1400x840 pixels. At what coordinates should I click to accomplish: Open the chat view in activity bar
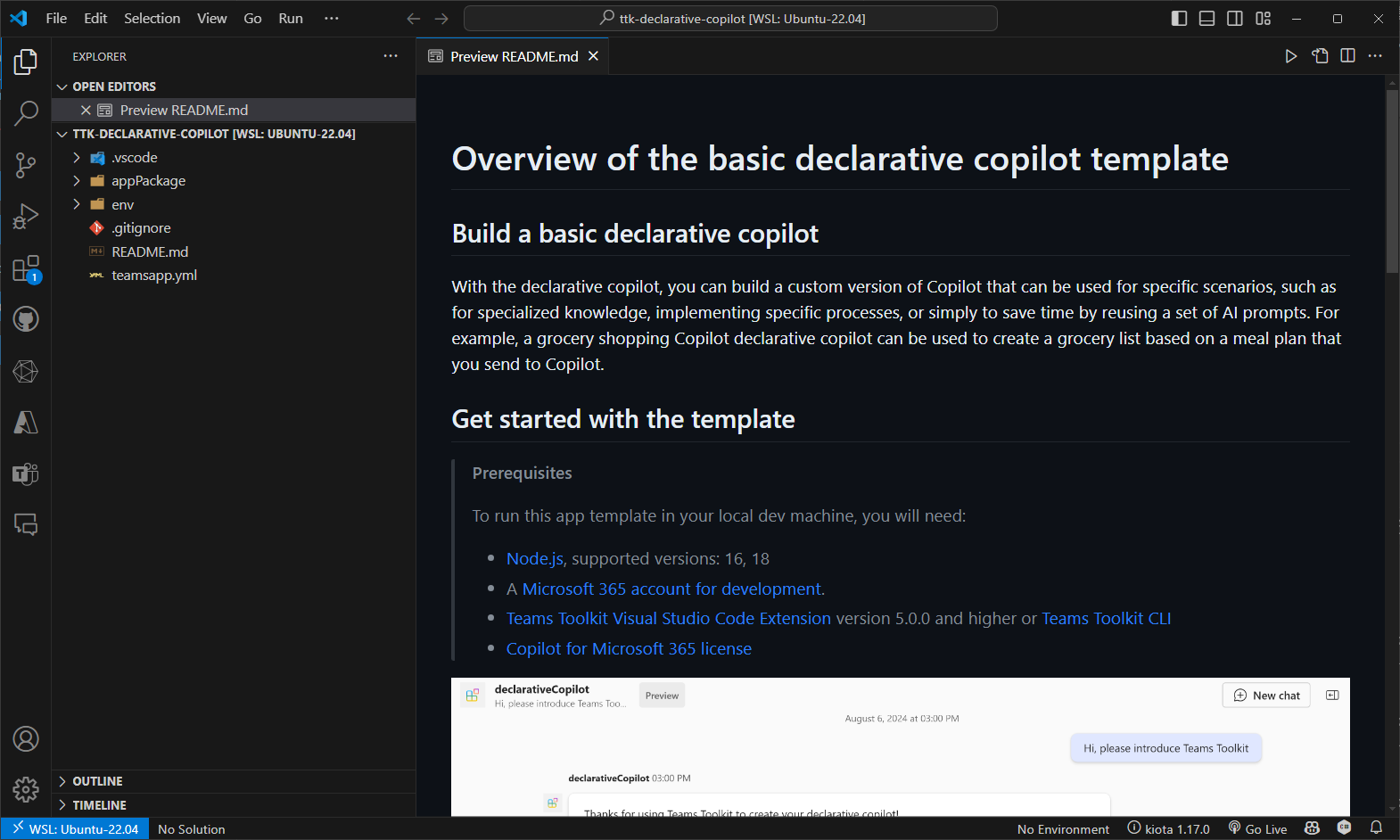(x=26, y=524)
